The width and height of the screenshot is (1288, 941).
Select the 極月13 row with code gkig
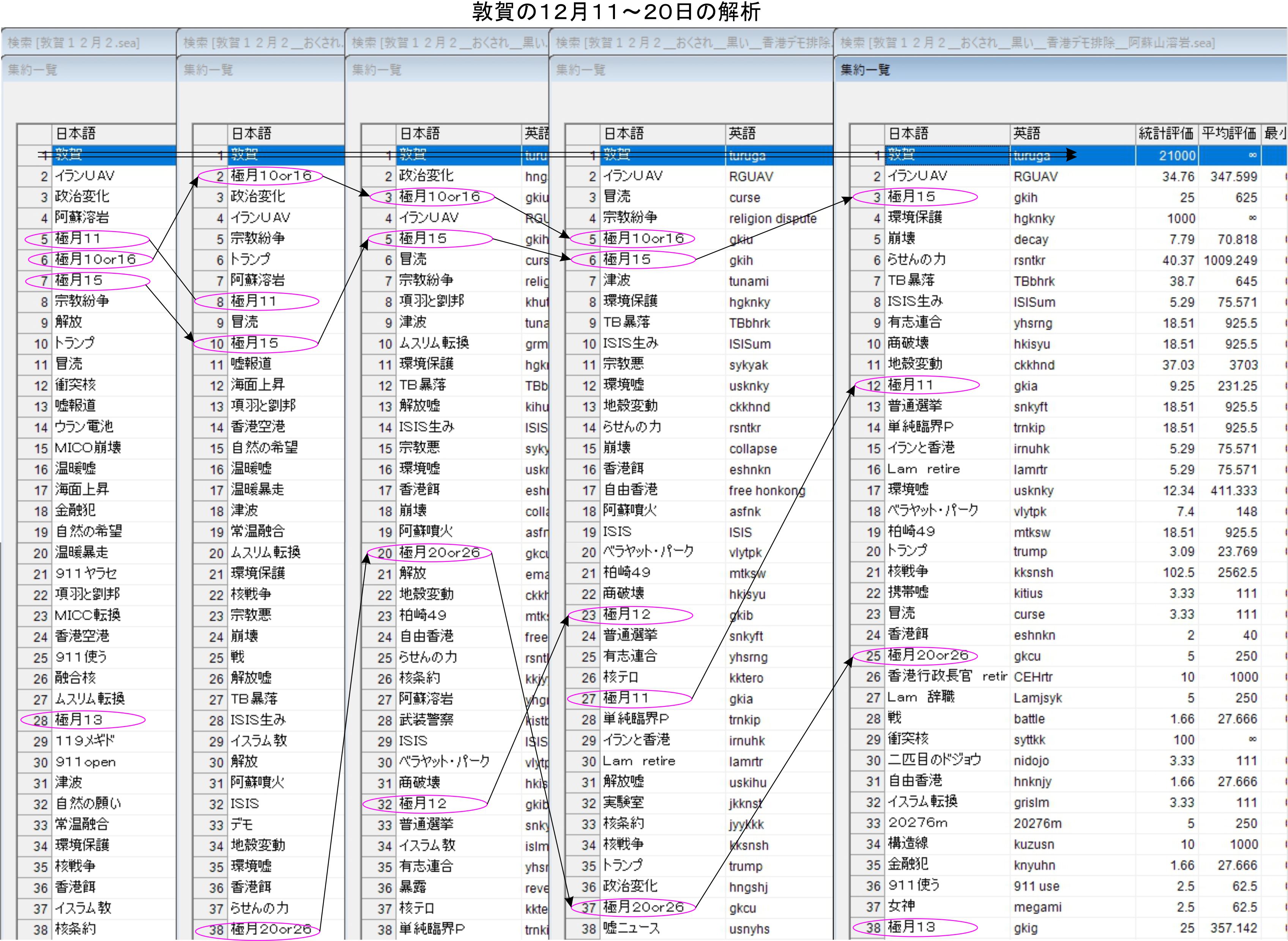tap(911, 927)
